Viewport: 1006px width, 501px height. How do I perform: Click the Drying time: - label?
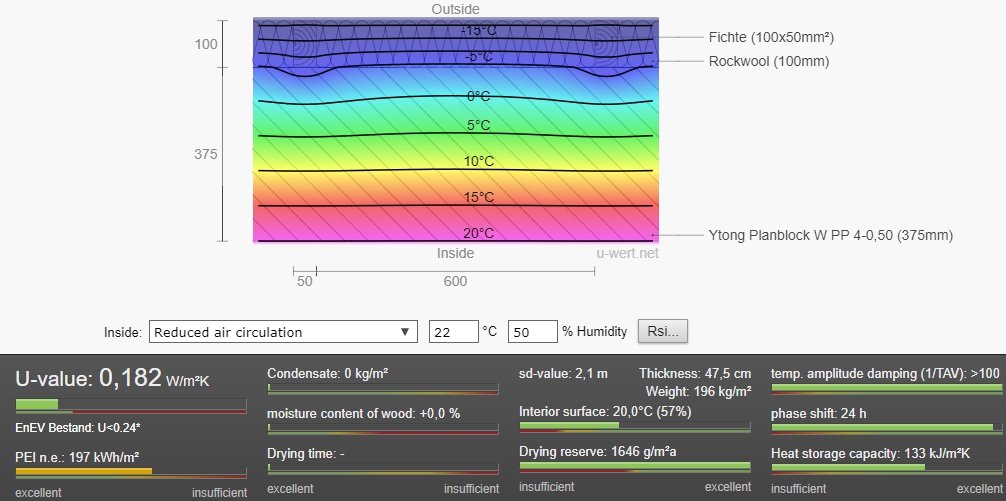coord(305,454)
